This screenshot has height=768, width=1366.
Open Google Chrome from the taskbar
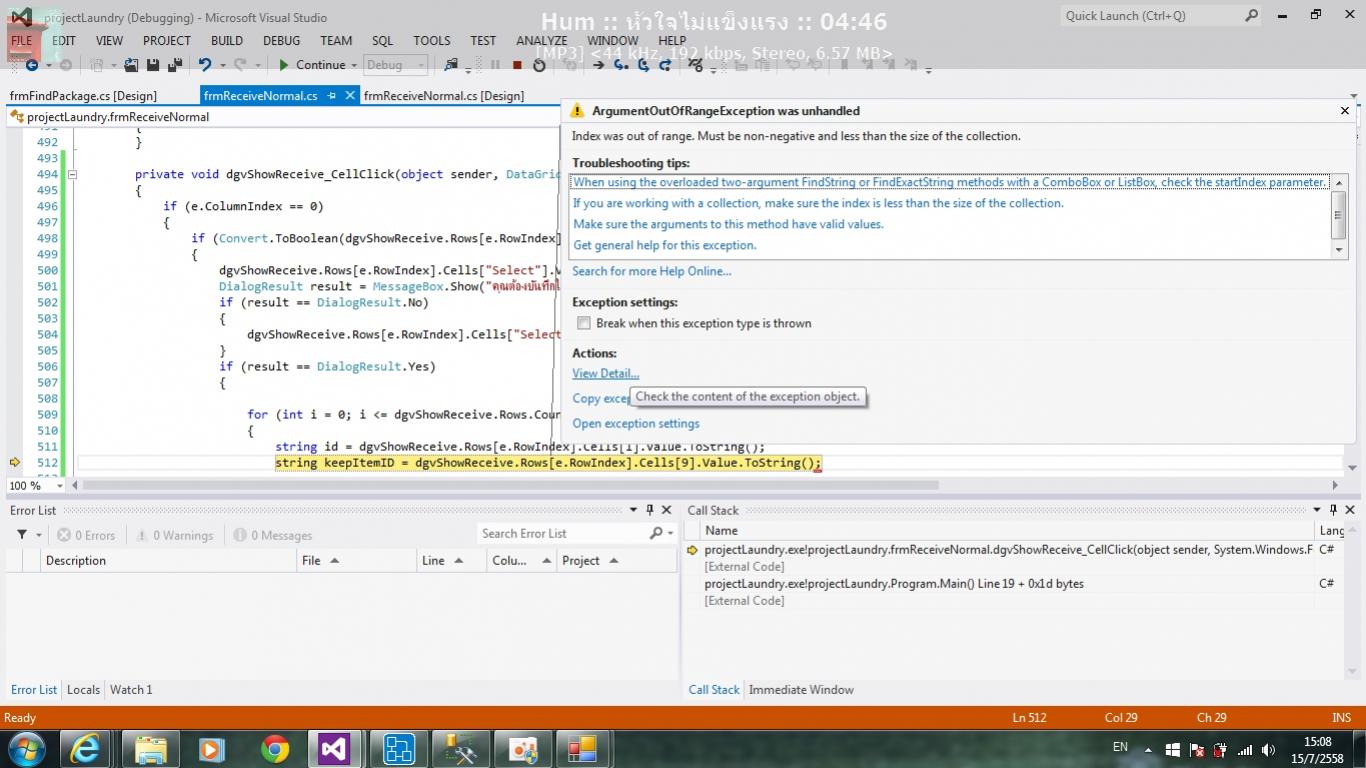pyautogui.click(x=275, y=748)
